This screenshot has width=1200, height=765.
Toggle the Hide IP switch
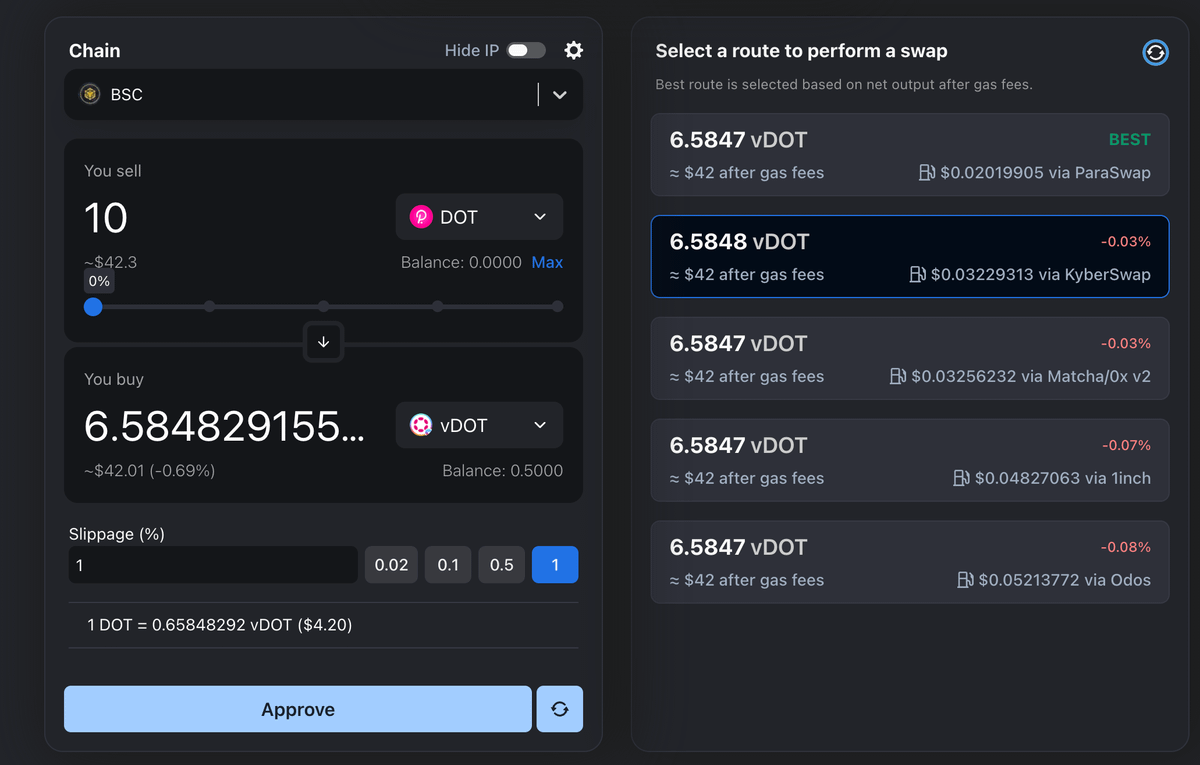pyautogui.click(x=526, y=50)
